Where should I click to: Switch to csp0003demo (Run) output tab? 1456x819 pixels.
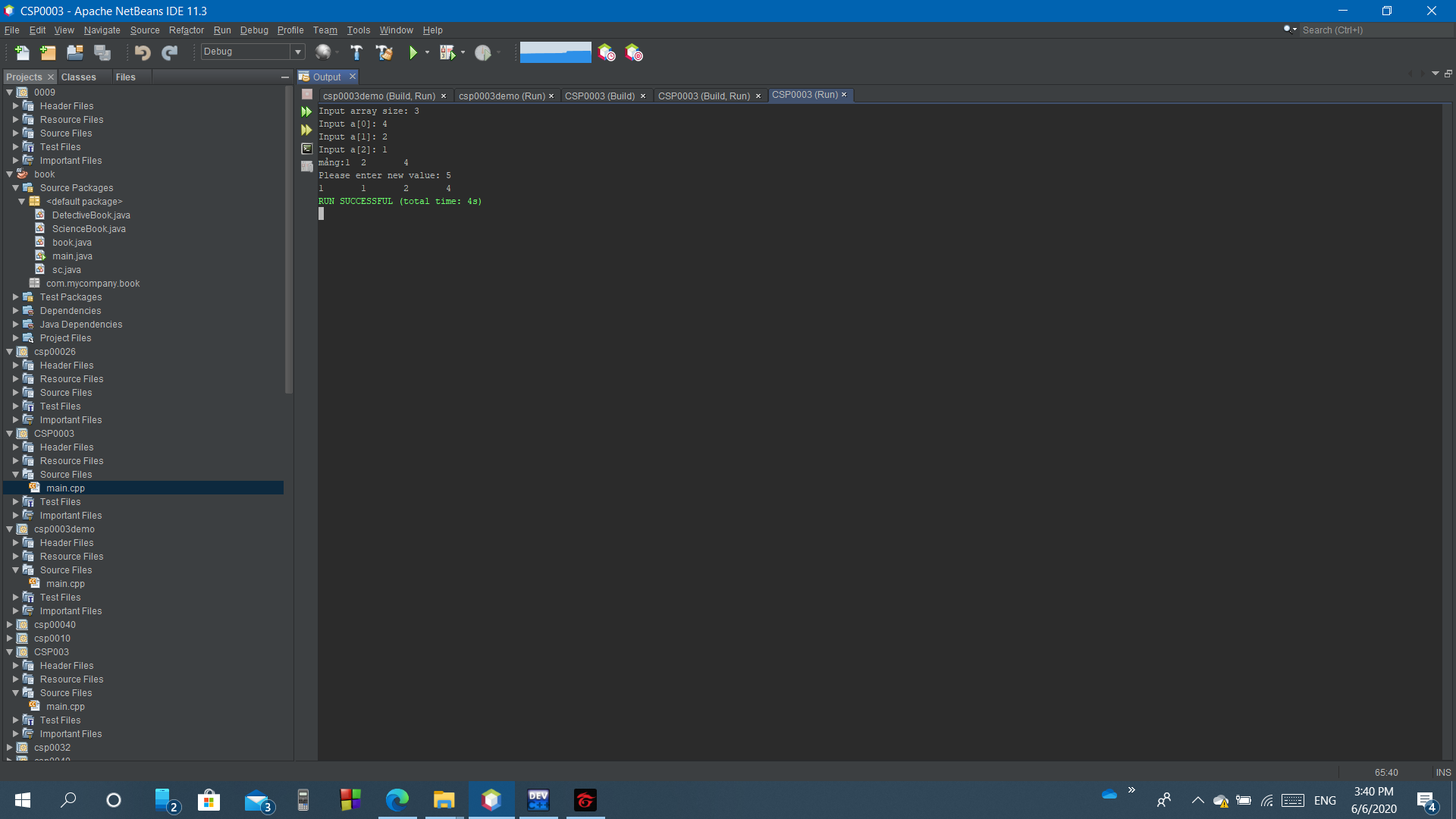(x=501, y=96)
